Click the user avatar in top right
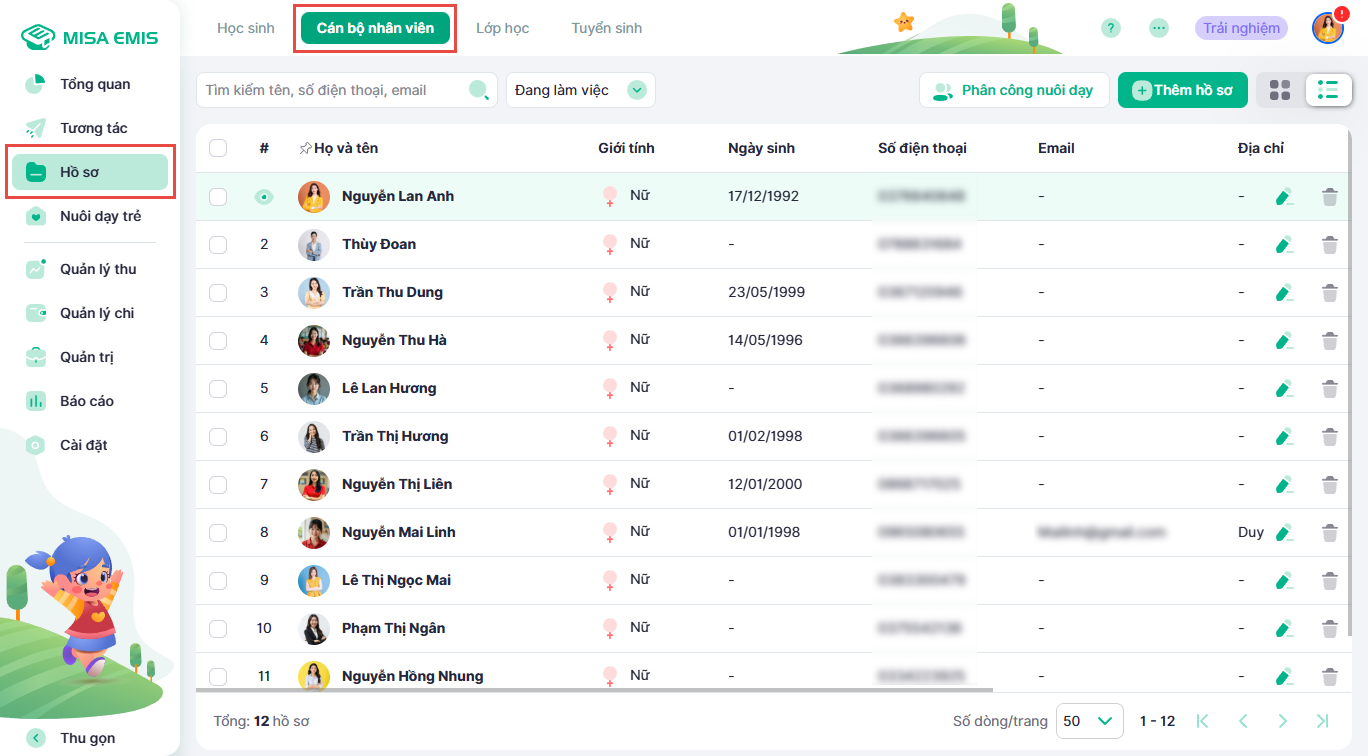 (x=1327, y=28)
